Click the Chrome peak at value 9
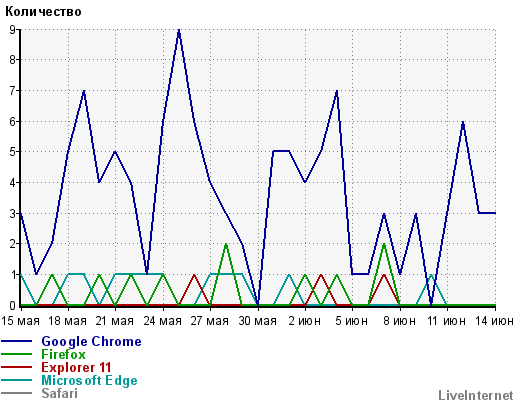Viewport: 520px width, 405px height. tap(179, 31)
